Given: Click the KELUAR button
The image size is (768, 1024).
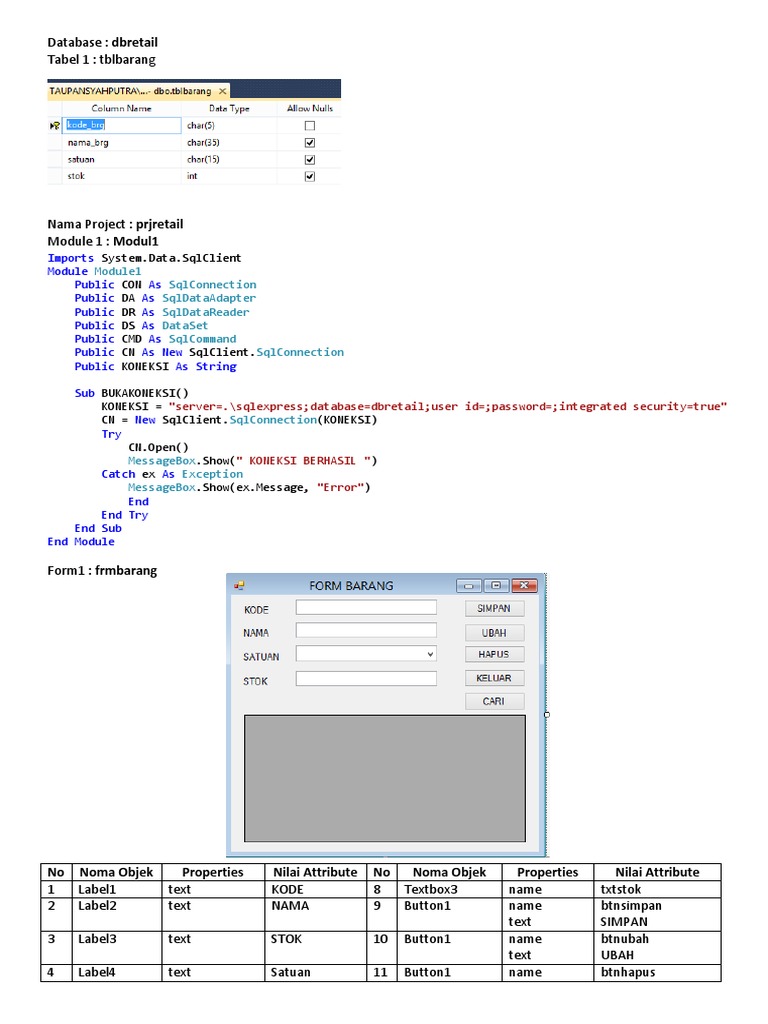Looking at the screenshot, I should point(494,678).
